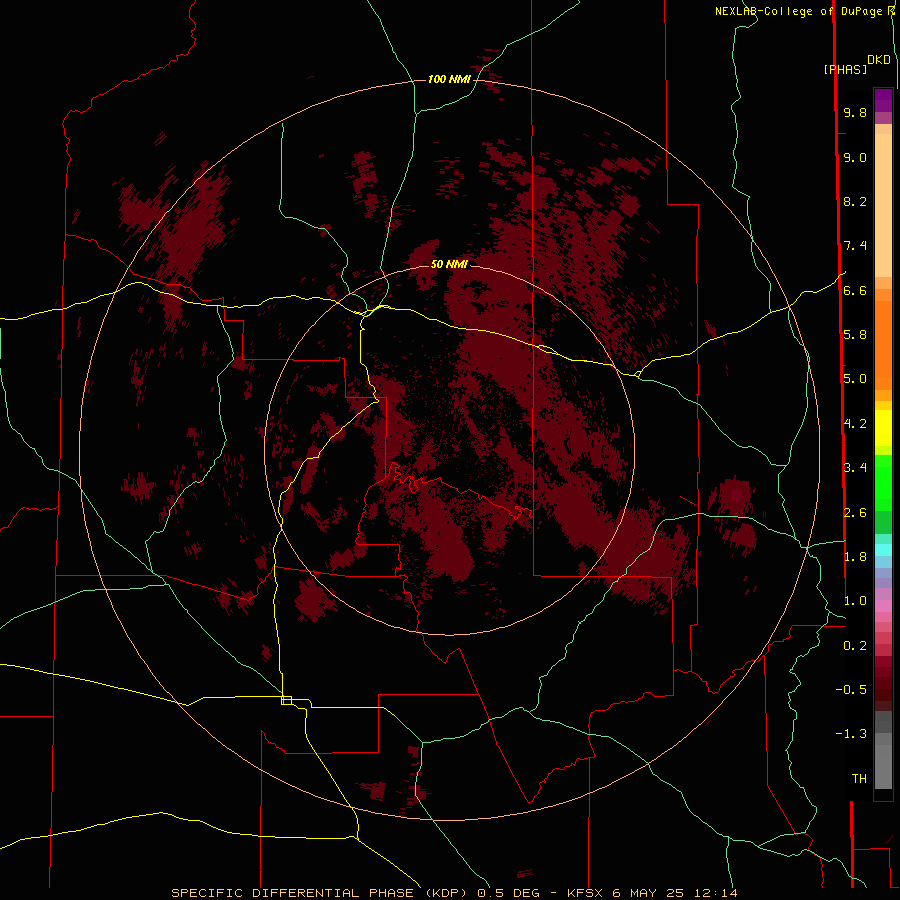The image size is (900, 900).
Task: Click the 3.4 value on the color scale
Action: coord(855,468)
